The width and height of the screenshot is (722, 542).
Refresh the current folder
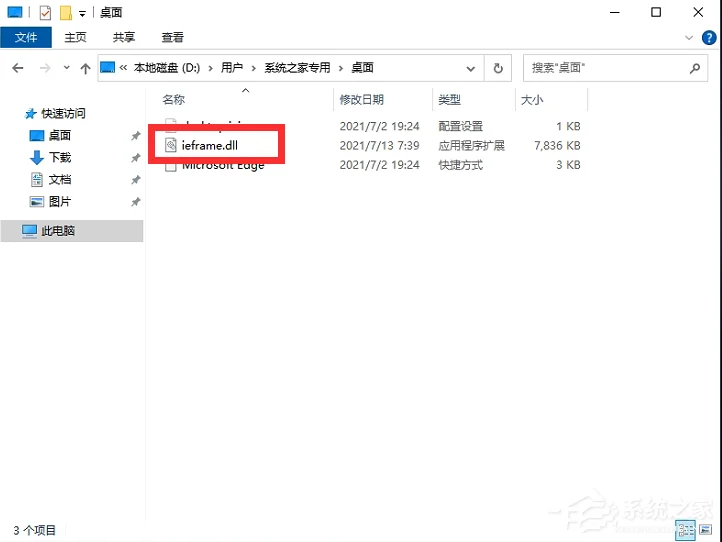click(498, 69)
